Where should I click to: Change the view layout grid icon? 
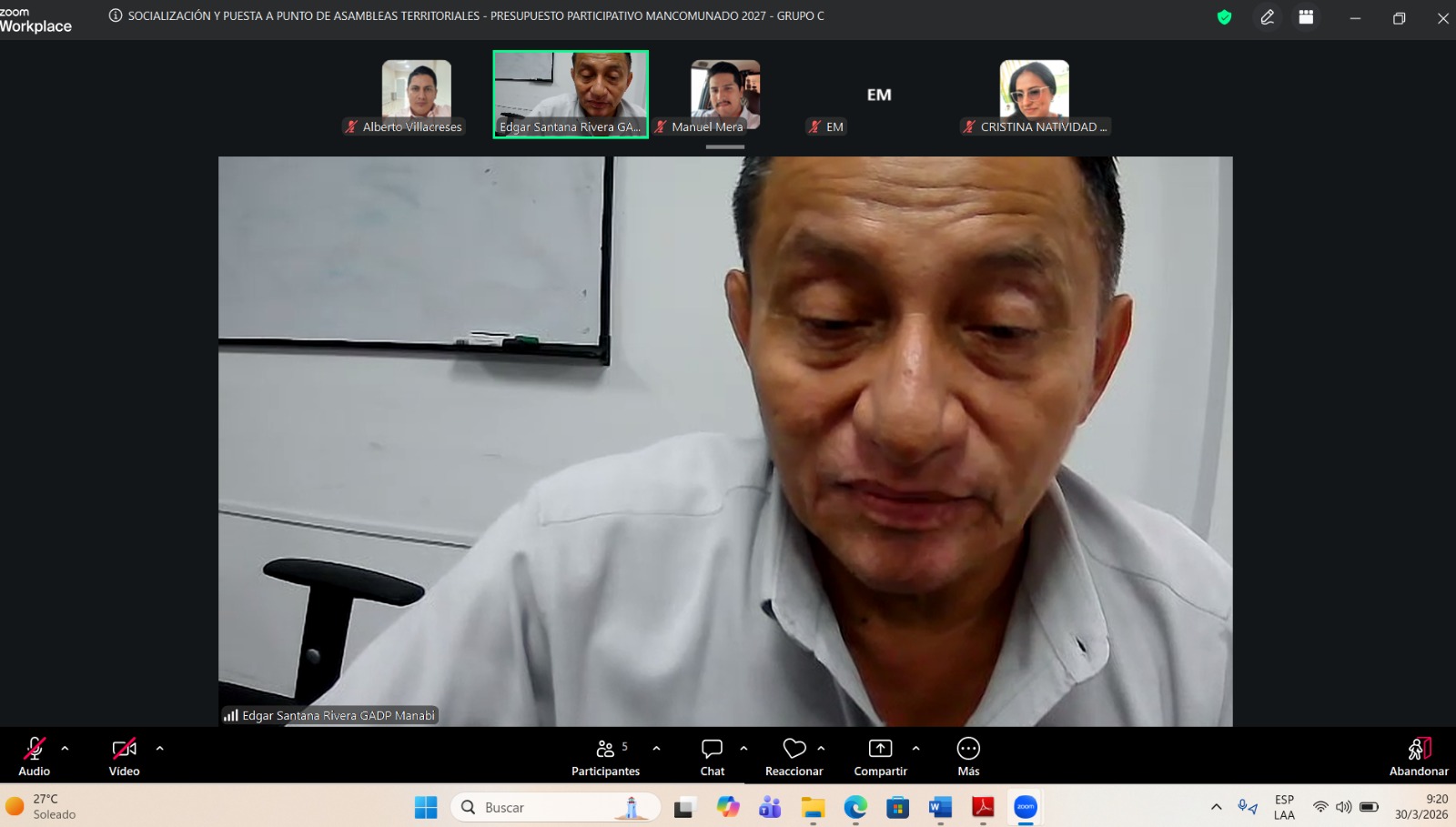click(1306, 17)
